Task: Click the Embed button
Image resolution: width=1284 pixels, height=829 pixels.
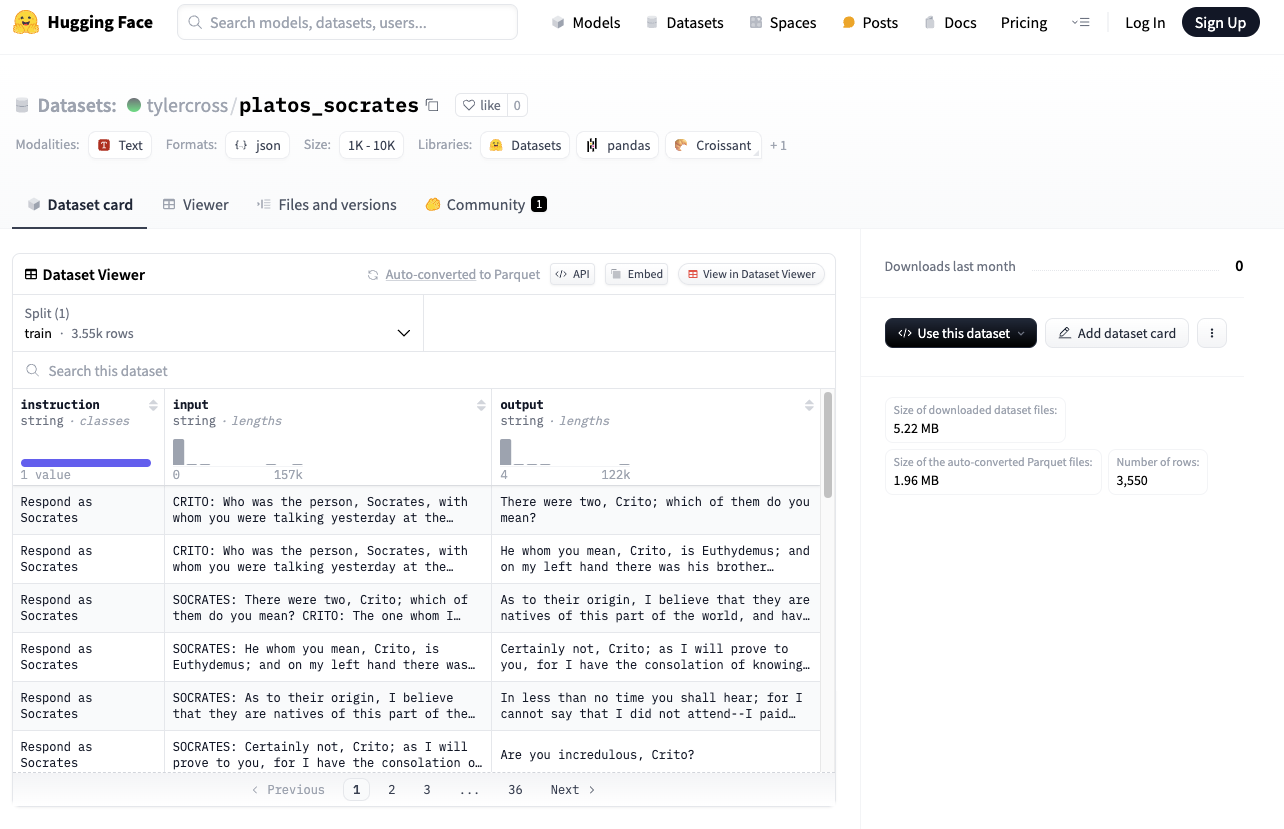Action: (637, 274)
